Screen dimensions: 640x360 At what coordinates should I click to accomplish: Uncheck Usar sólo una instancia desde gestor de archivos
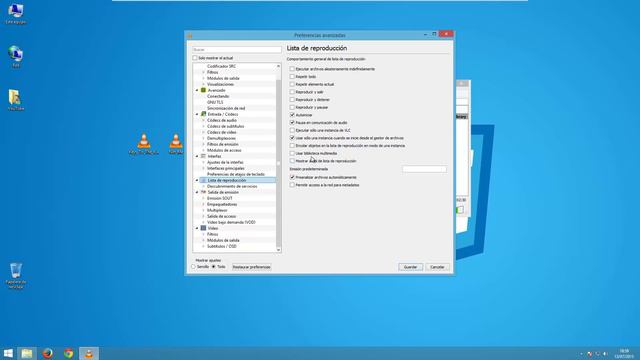[292, 138]
